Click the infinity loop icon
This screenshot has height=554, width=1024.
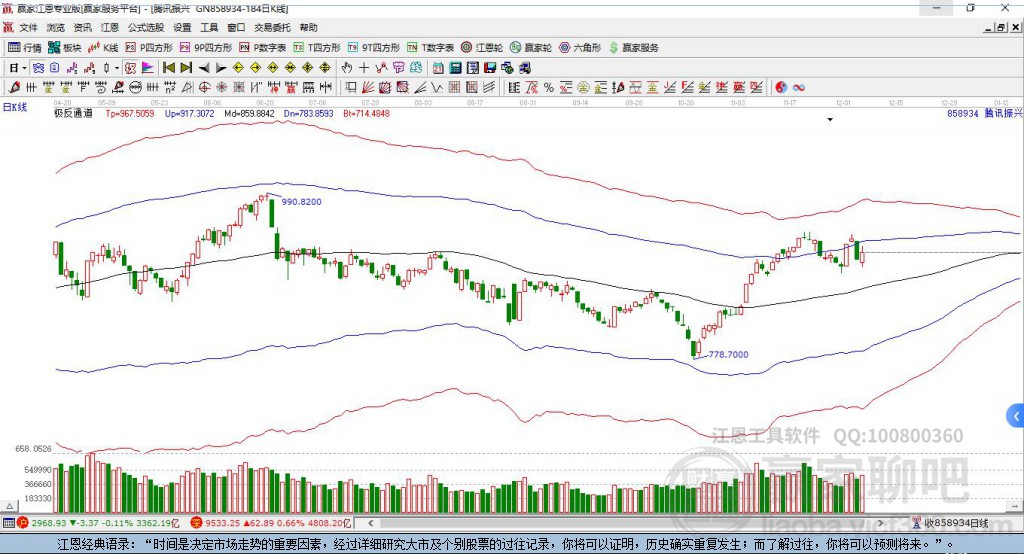tap(799, 88)
